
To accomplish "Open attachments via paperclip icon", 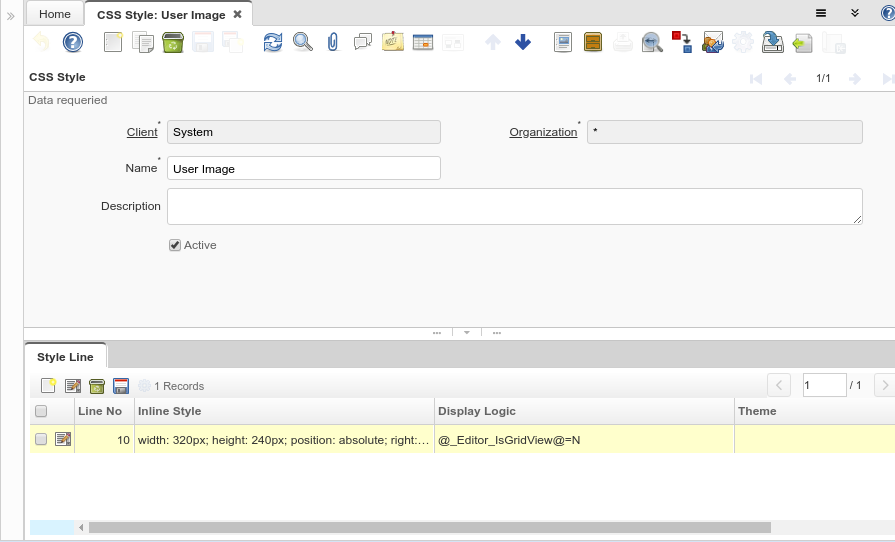I will (333, 42).
